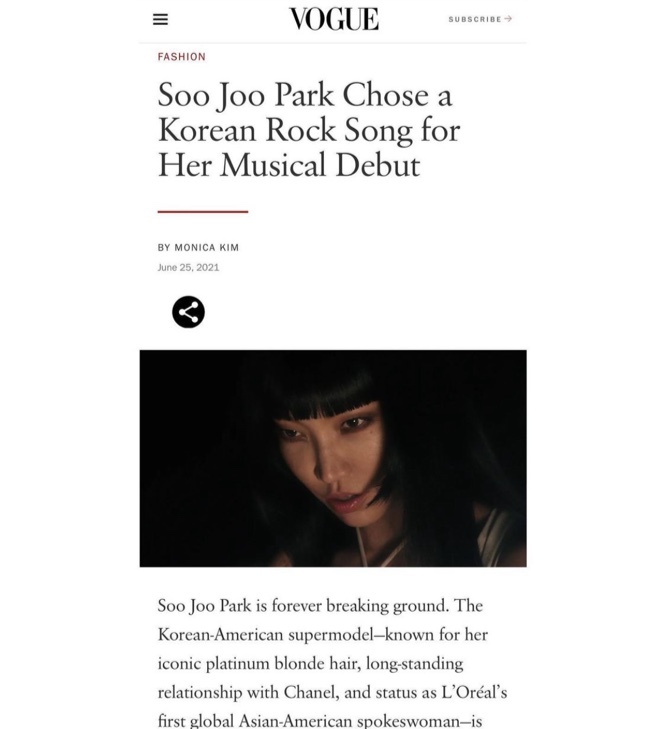Open the Fashion category link
Screen dimensions: 666x729
coord(181,57)
